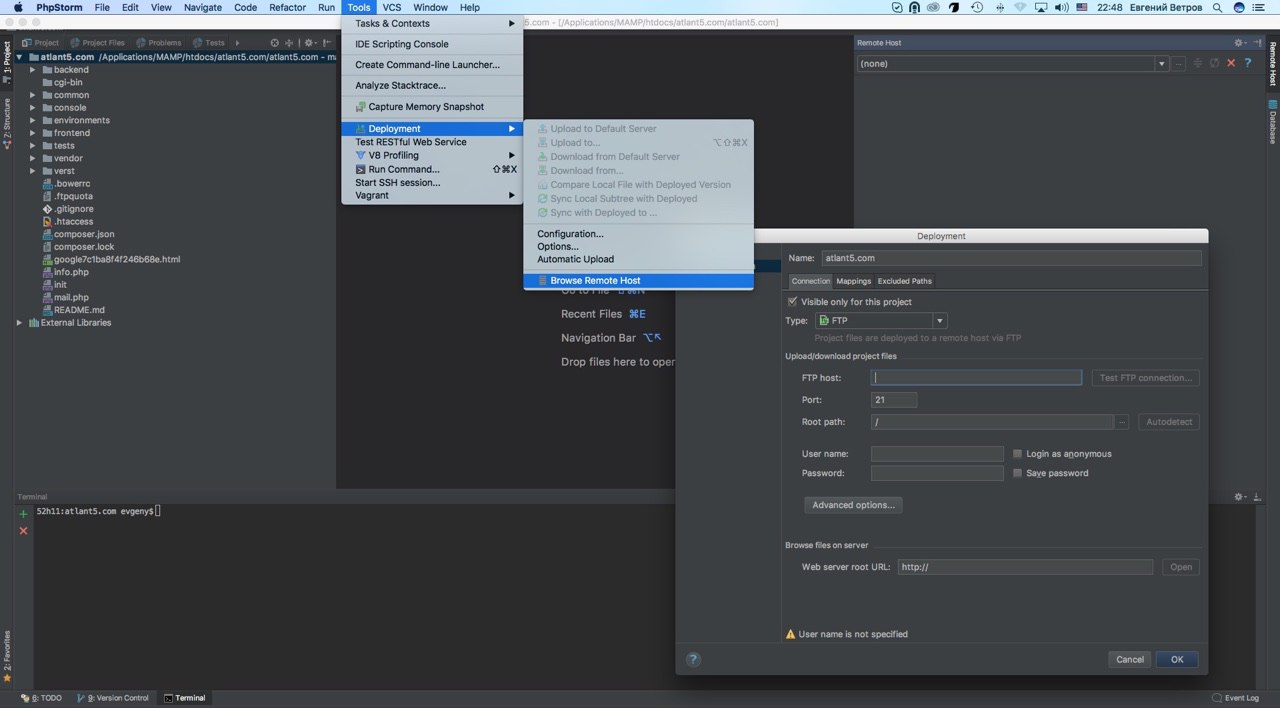Open the Tasks & Contexts submenu
The height and width of the screenshot is (708, 1280).
[x=432, y=24]
